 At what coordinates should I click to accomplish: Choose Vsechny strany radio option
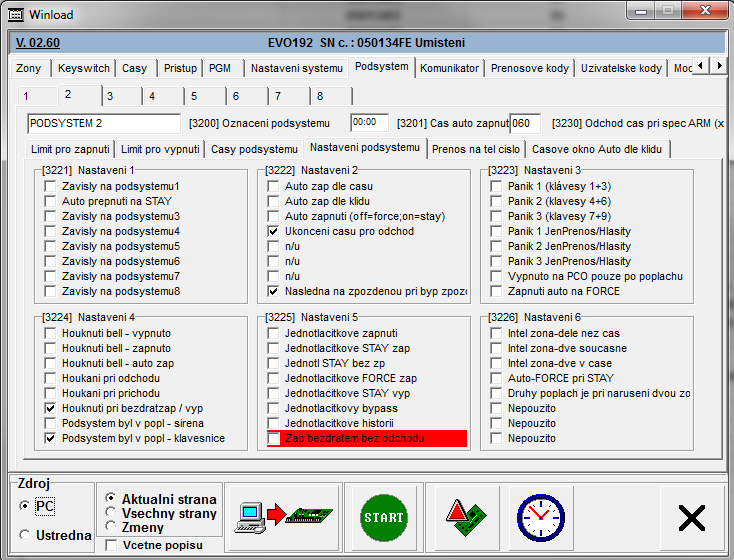pyautogui.click(x=111, y=512)
